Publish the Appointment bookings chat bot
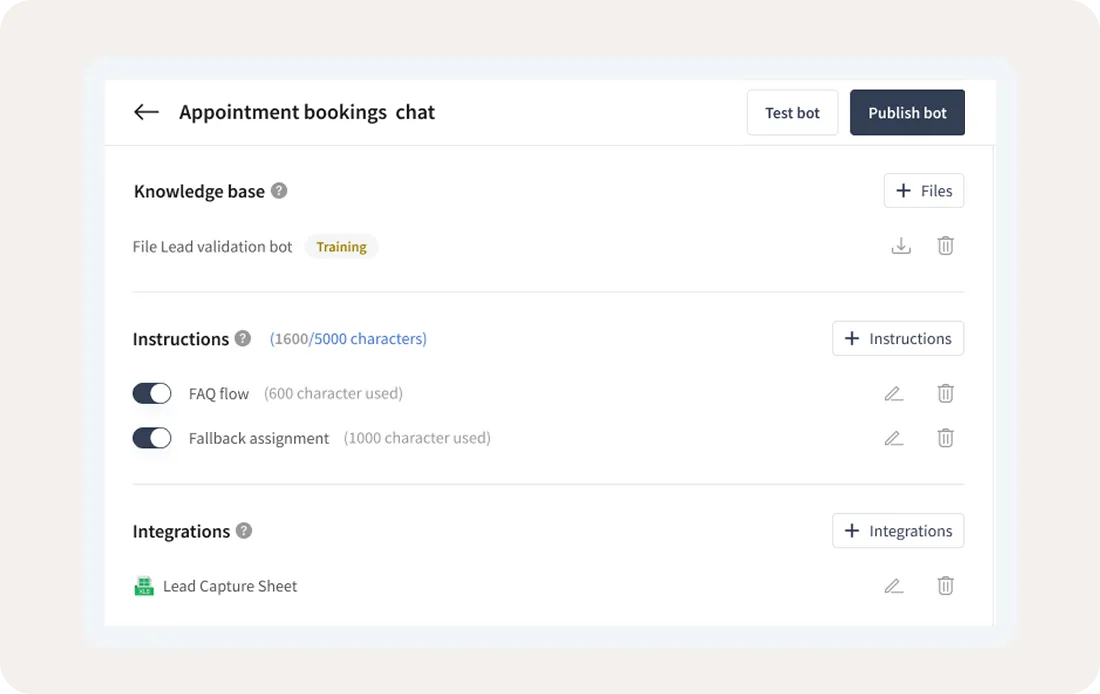Viewport: 1100px width, 694px height. point(907,112)
